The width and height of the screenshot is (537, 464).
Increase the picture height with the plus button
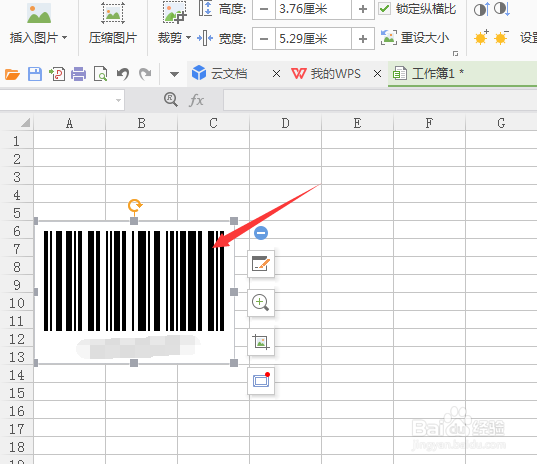(363, 9)
